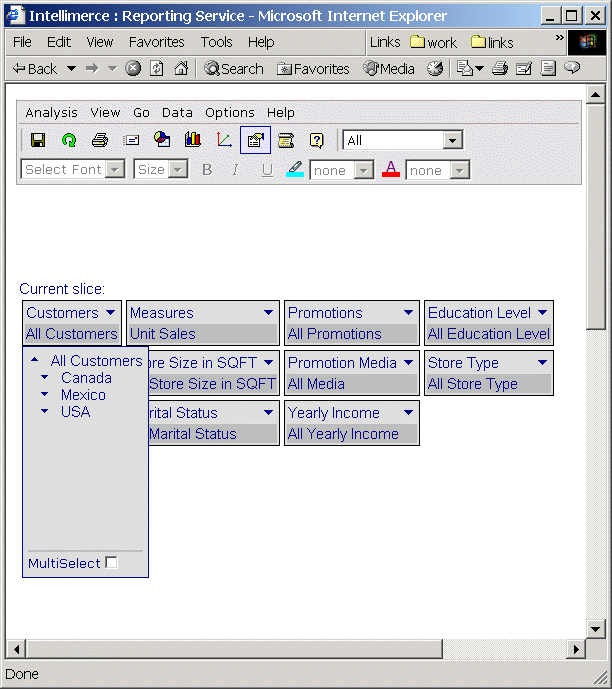Click the pie chart icon
Screen dimensions: 612x689
[x=162, y=139]
